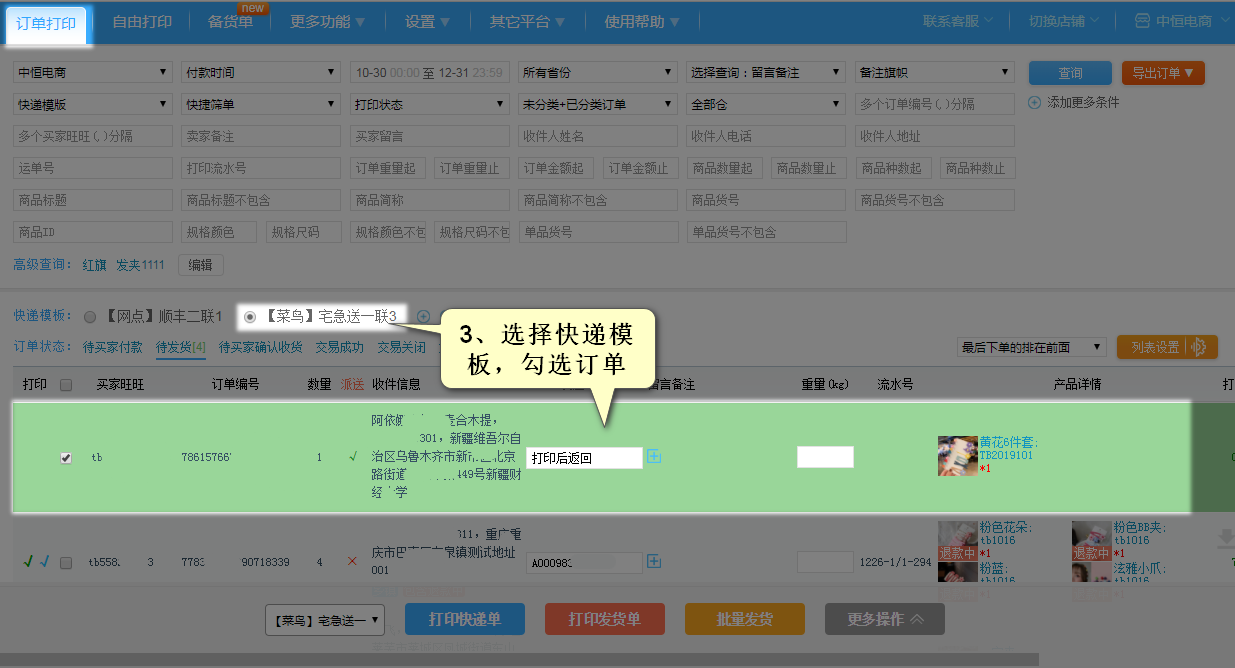Screen dimensions: 1235x668
Task: Click the plus icon beside 添加更多条件
Action: coord(1035,102)
